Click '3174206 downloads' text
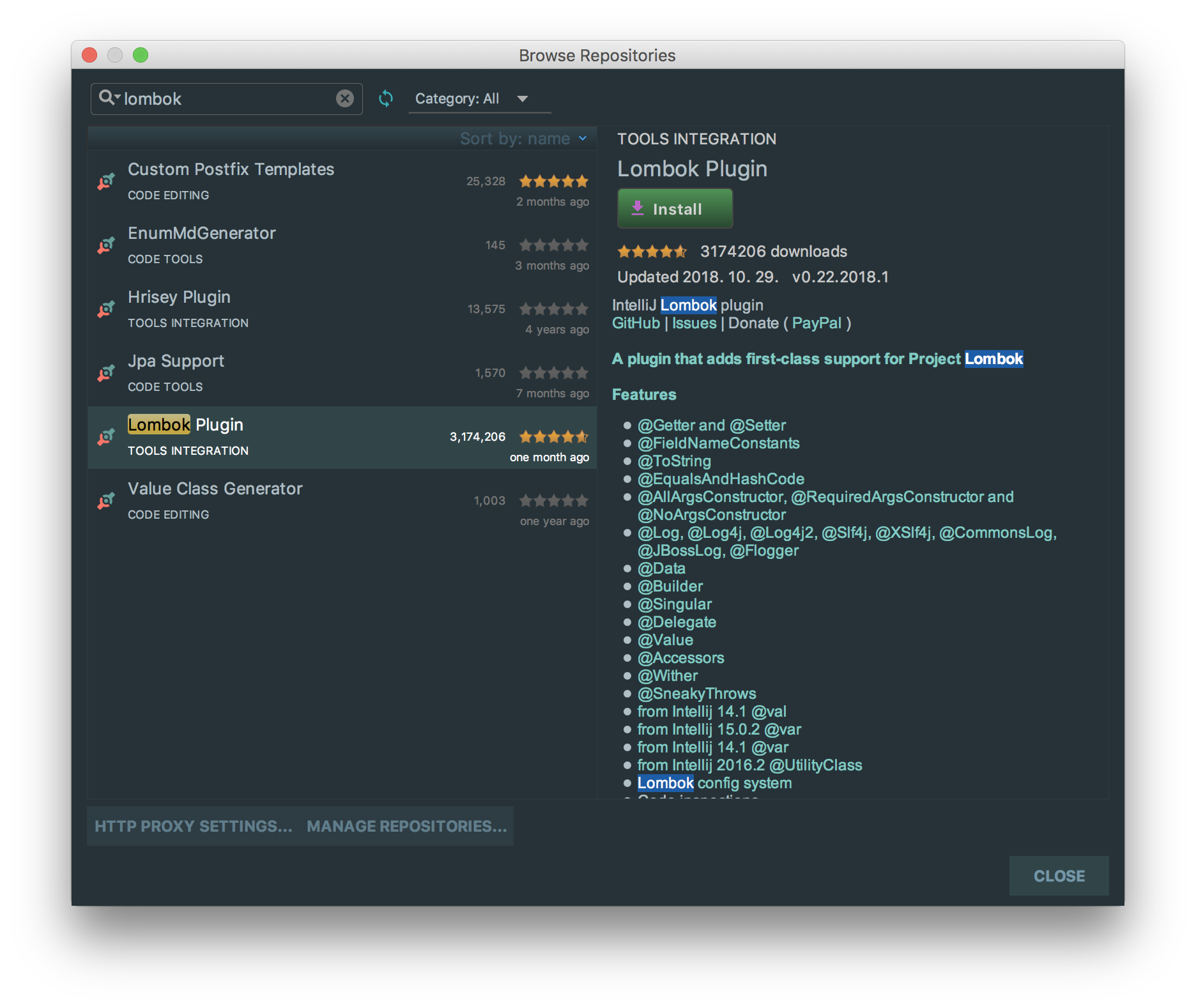The width and height of the screenshot is (1196, 1008). tap(774, 252)
